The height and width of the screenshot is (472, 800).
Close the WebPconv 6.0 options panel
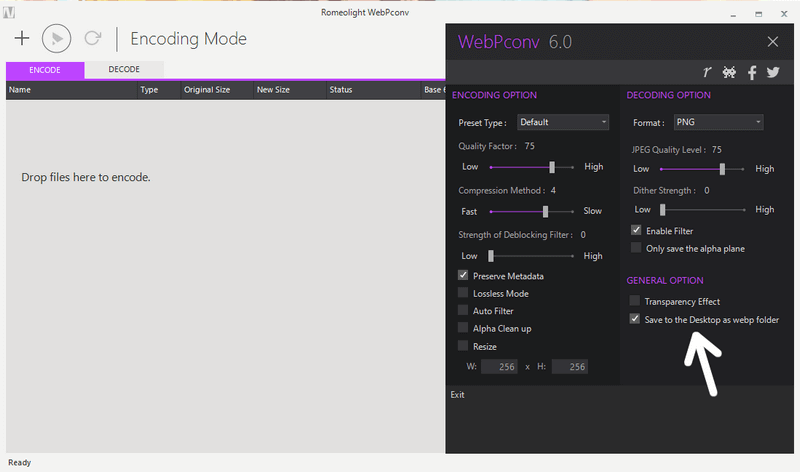[773, 42]
